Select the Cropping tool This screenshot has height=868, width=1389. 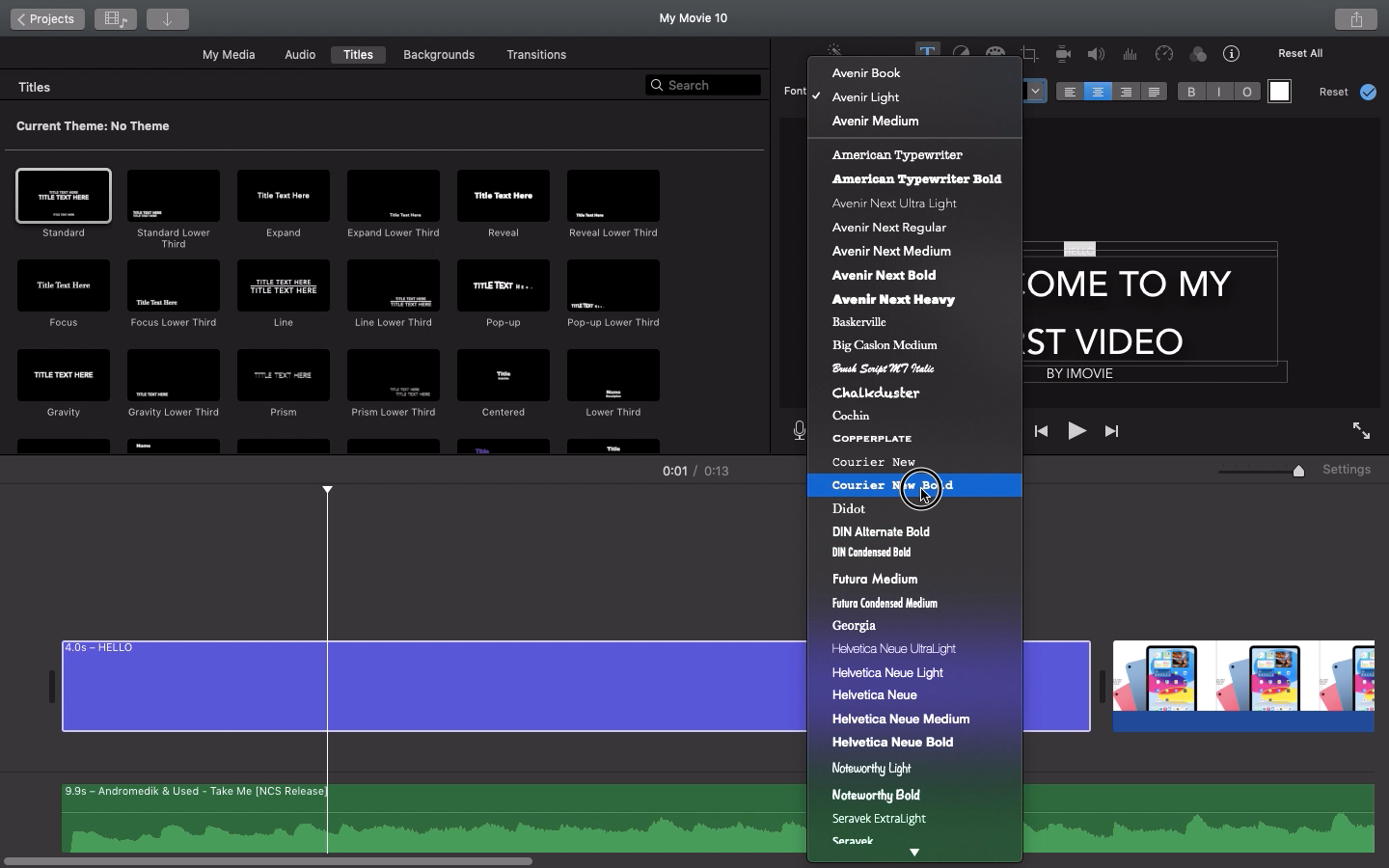pyautogui.click(x=1031, y=54)
